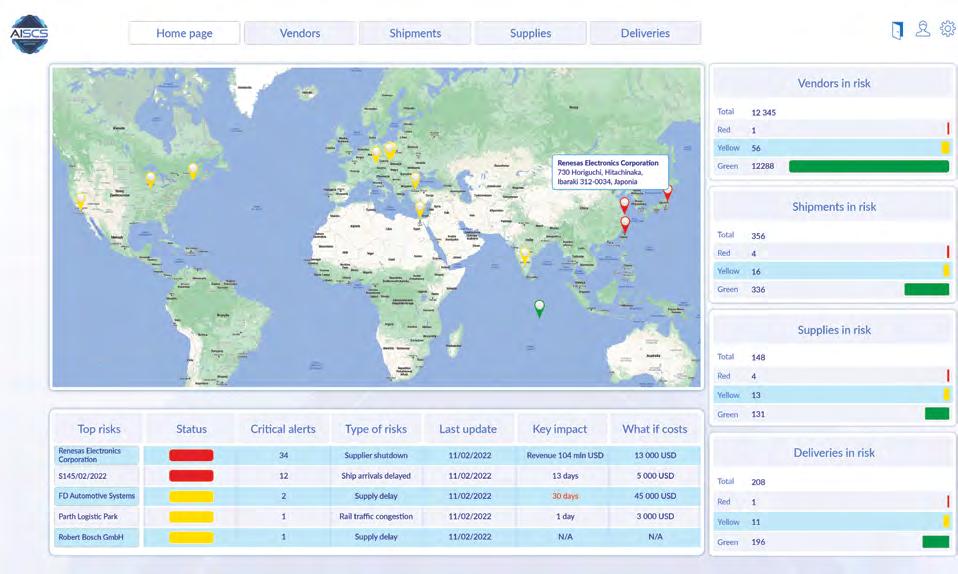Click green bar in Vendors in risk
Screen dimensions: 958x574
(x=869, y=166)
